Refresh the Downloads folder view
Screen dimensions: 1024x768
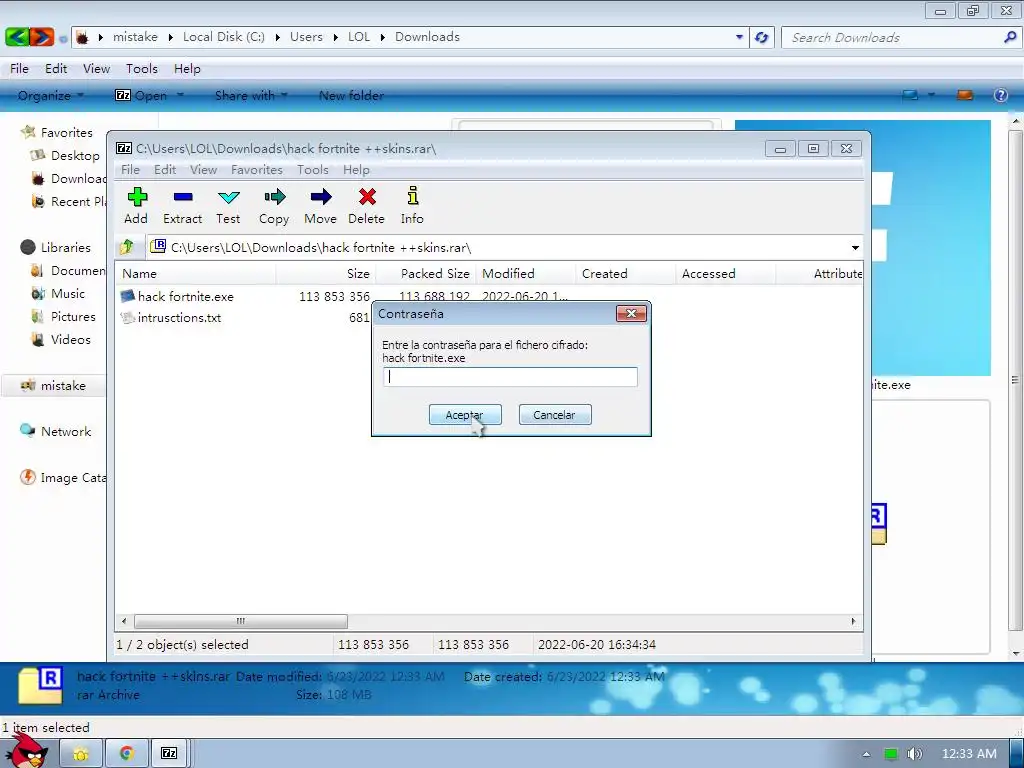coord(761,37)
